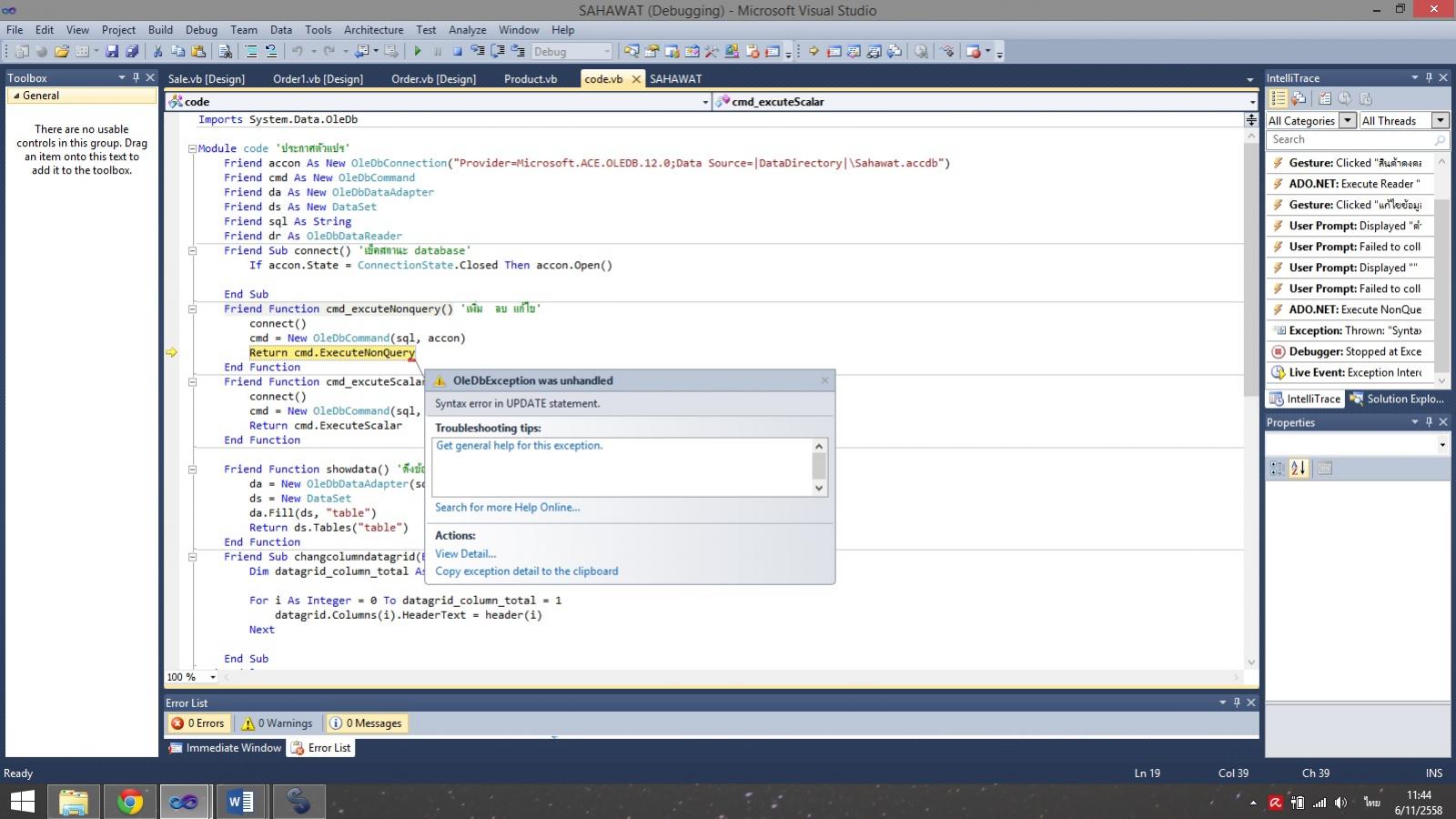Click the Save icon in toolbar
This screenshot has width=1456, height=819.
click(112, 52)
